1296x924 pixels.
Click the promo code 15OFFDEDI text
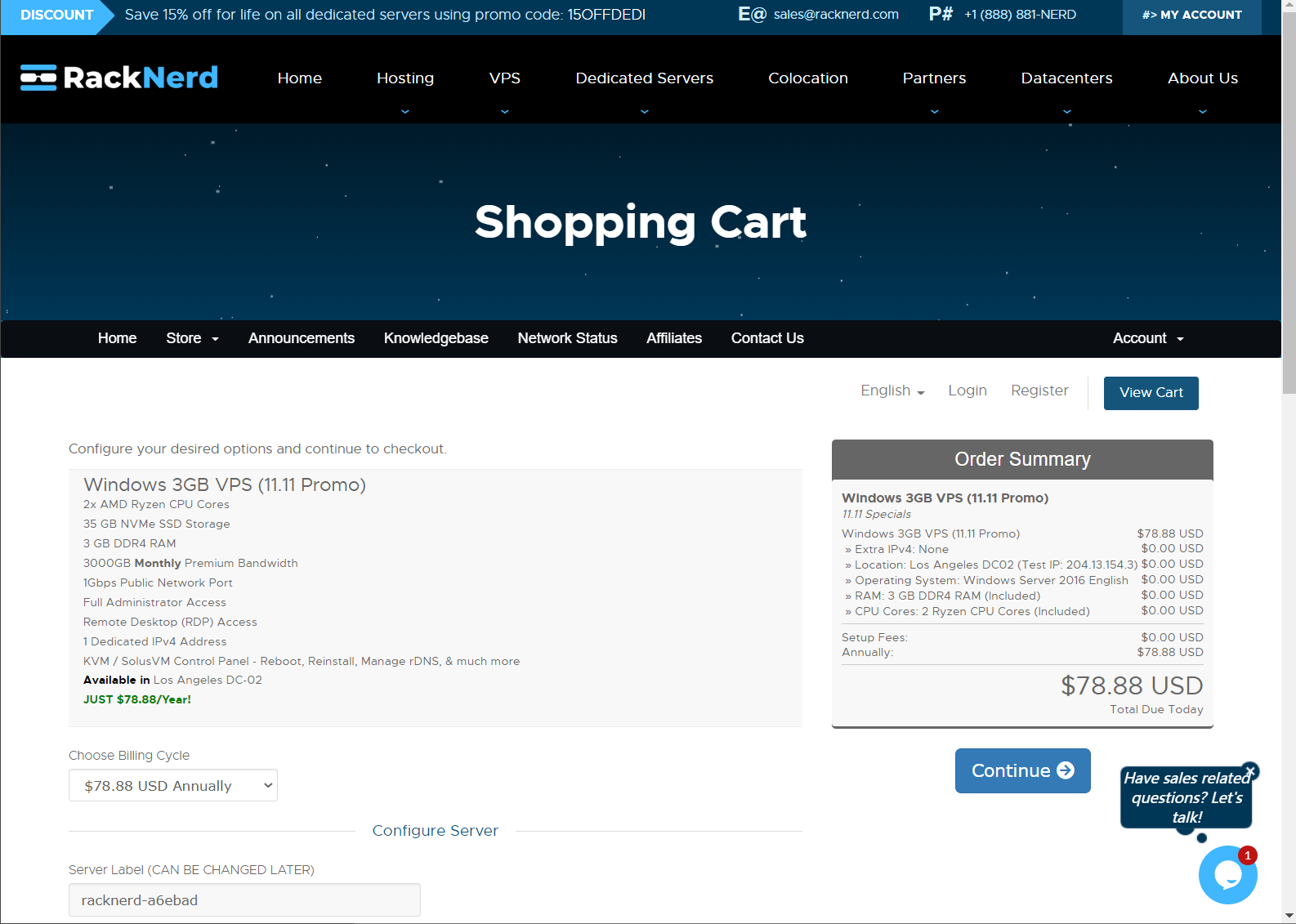(x=606, y=15)
